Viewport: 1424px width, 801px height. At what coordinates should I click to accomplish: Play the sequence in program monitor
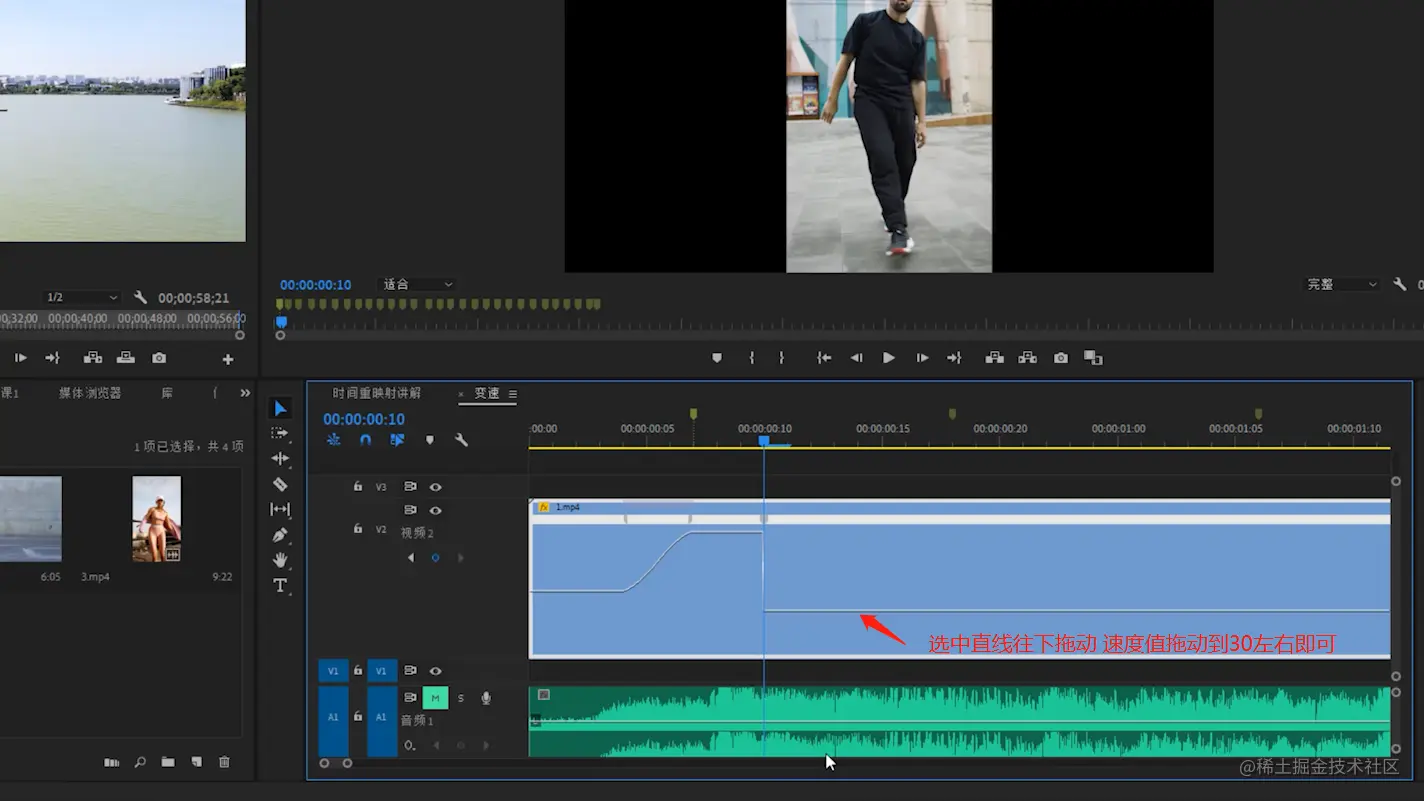coord(888,358)
